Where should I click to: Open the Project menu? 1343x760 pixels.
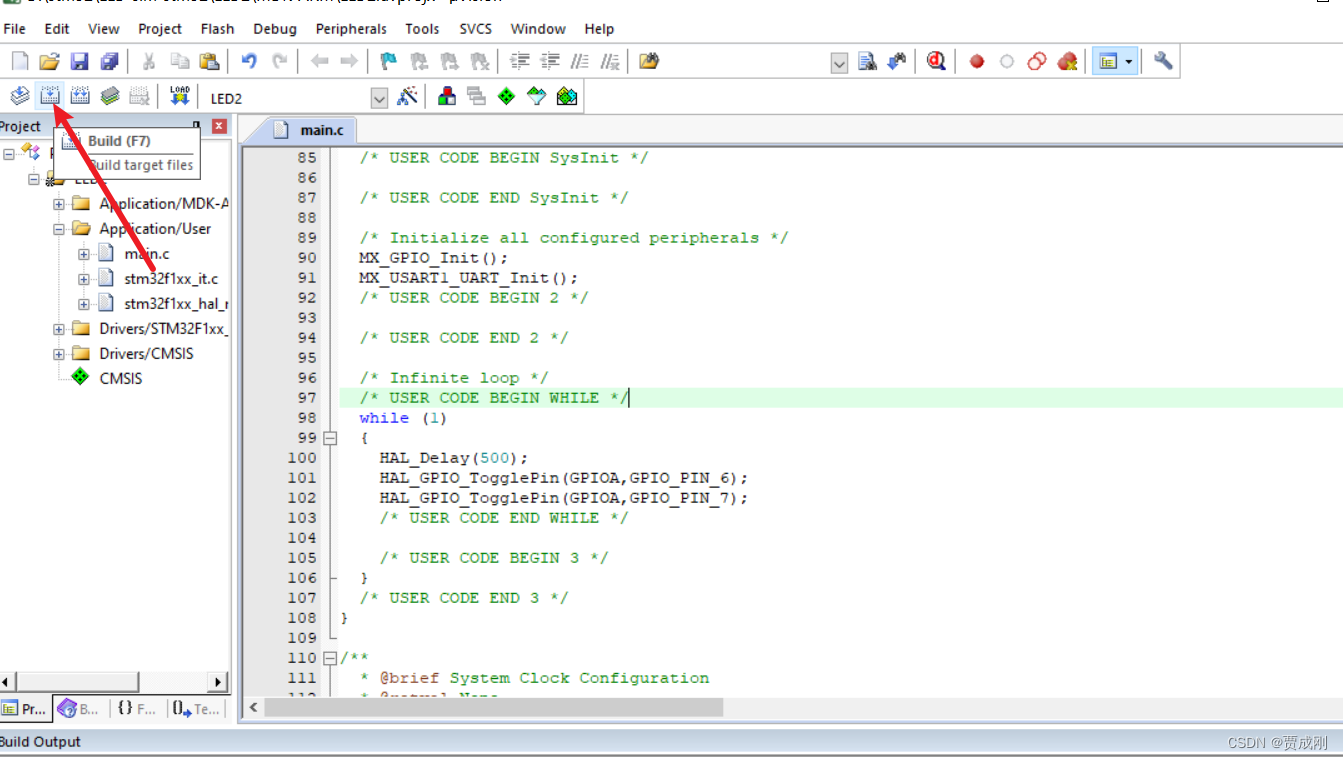[x=160, y=29]
